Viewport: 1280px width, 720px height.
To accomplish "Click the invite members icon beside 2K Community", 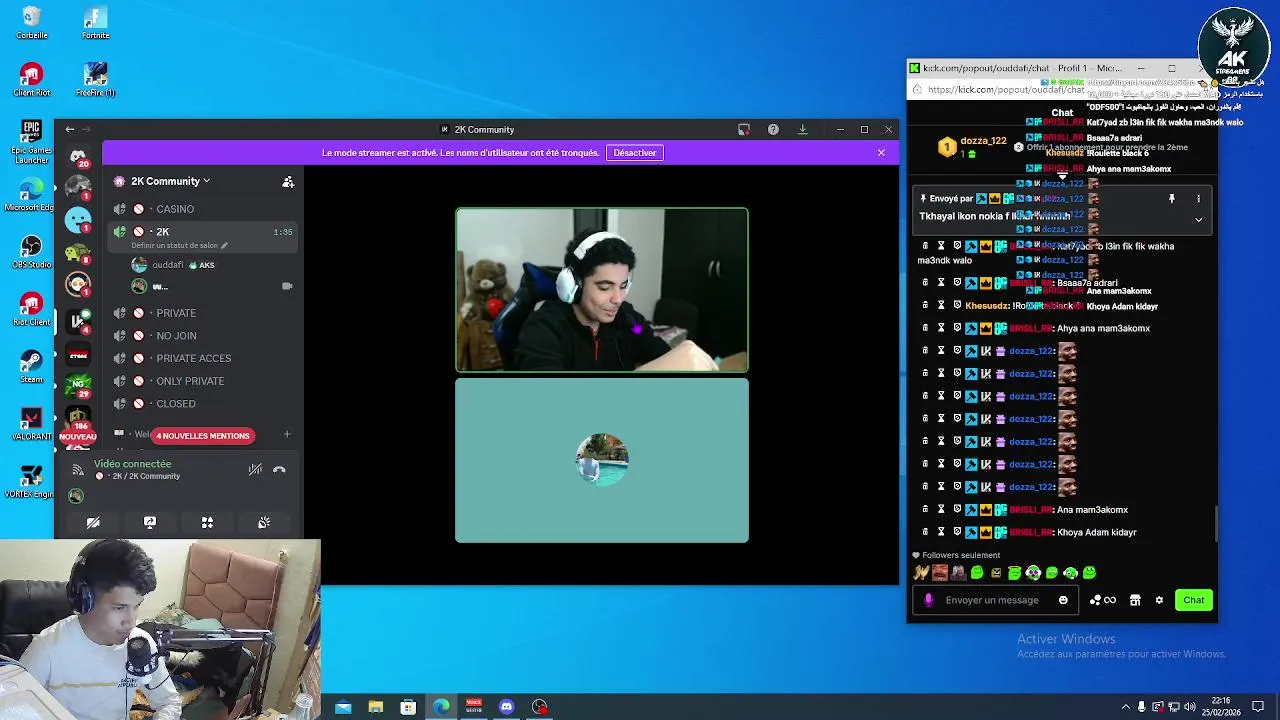I will point(288,181).
